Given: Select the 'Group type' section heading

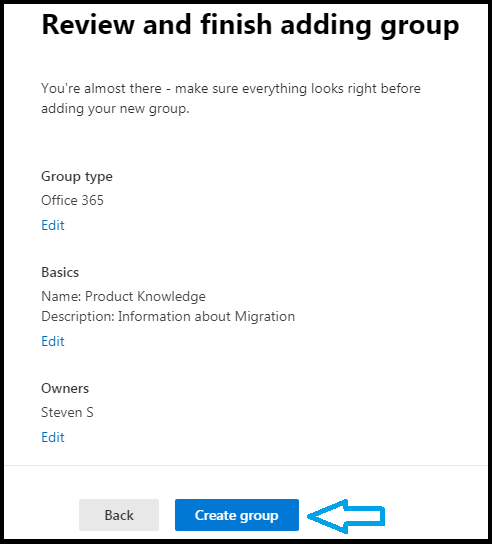Looking at the screenshot, I should coord(77,177).
